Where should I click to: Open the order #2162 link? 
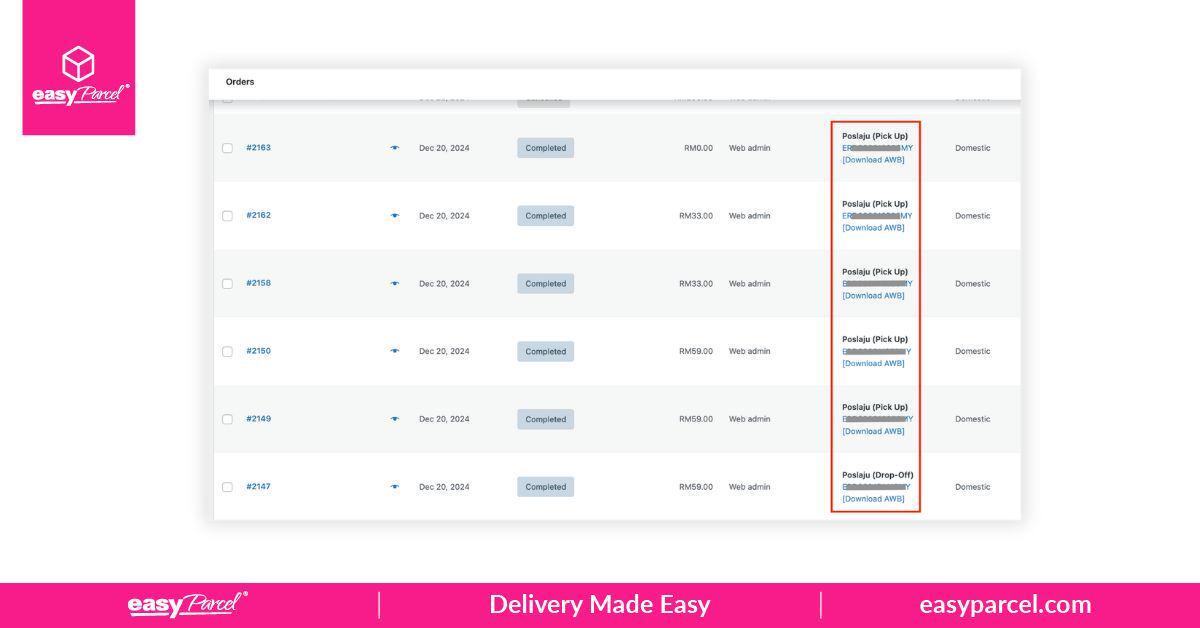(x=258, y=215)
